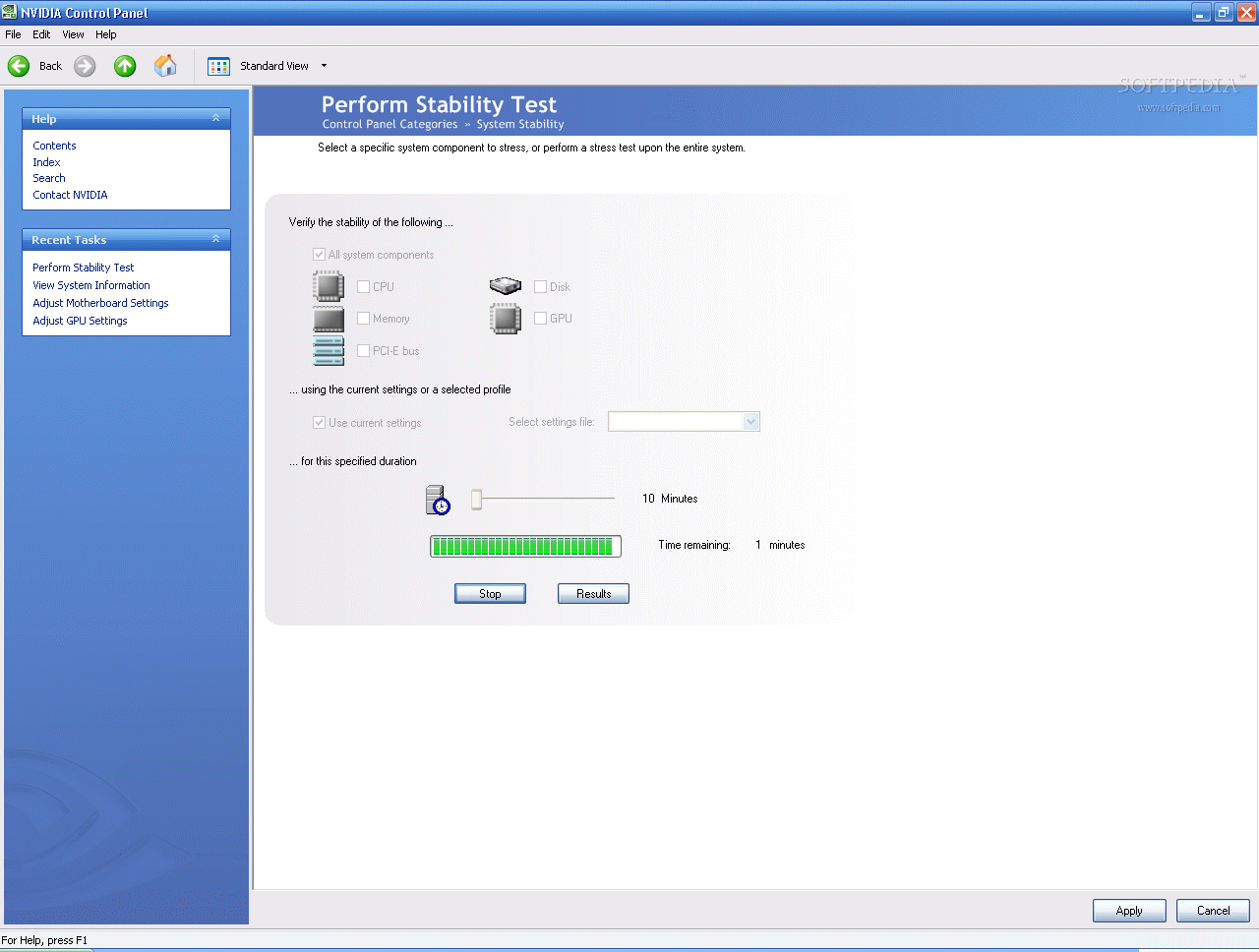Screen dimensions: 1259x952
Task: Enable the Memory checkbox
Action: 363,319
